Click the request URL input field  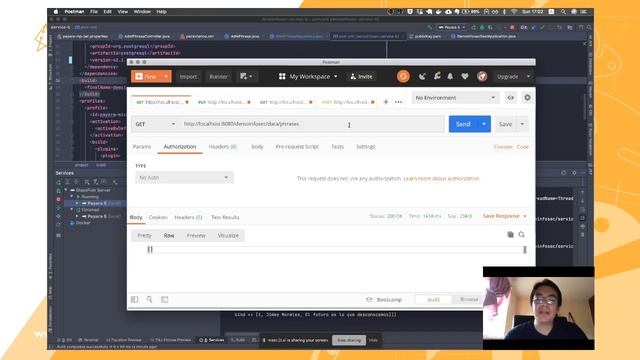tap(312, 124)
